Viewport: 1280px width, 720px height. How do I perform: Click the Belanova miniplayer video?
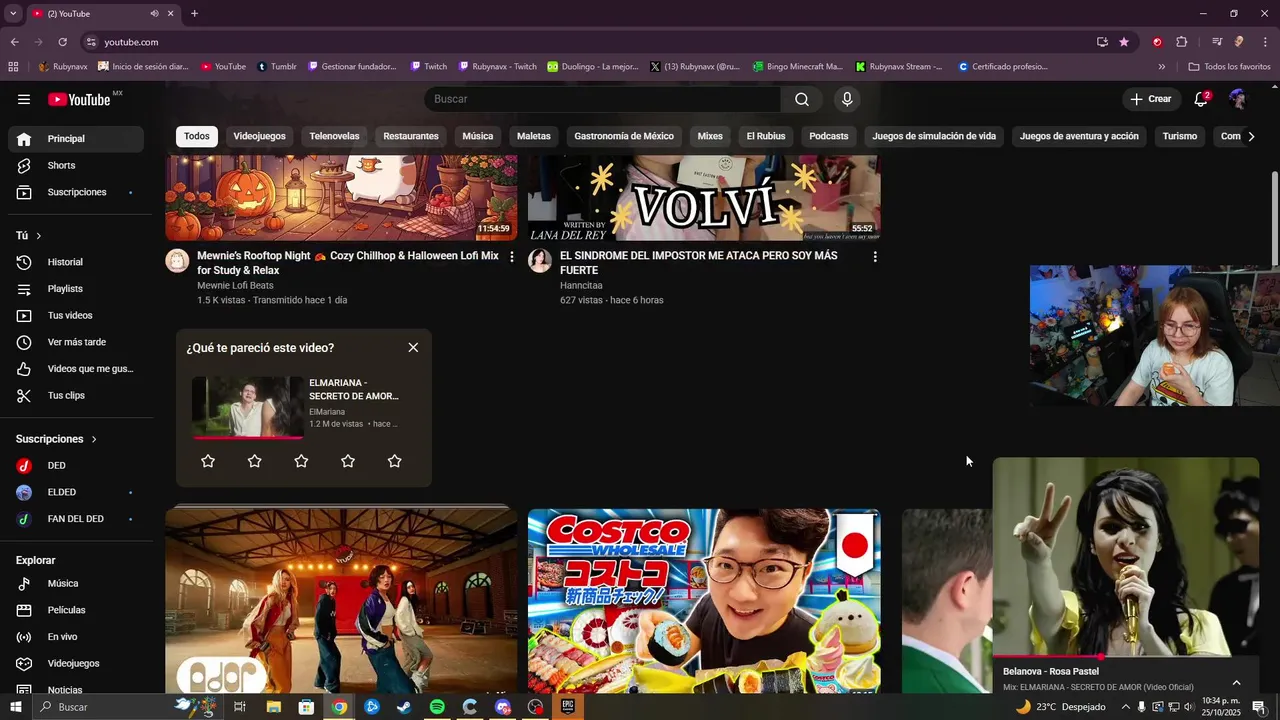[x=1126, y=557]
